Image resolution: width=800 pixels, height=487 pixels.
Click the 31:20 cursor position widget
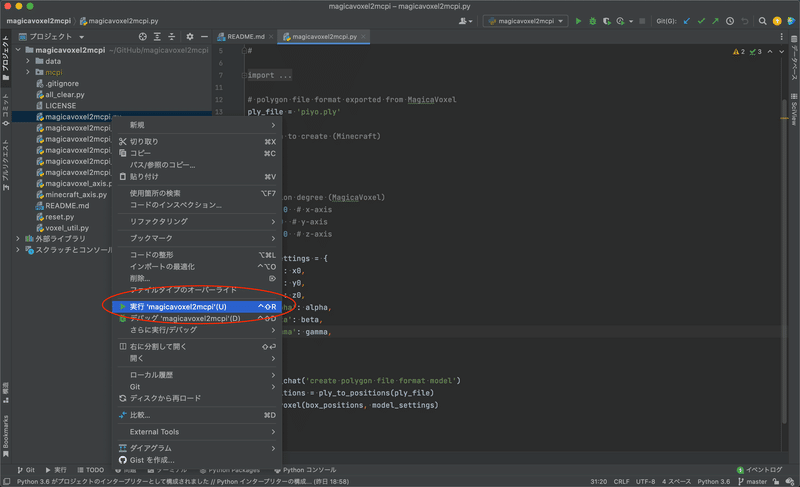[598, 481]
